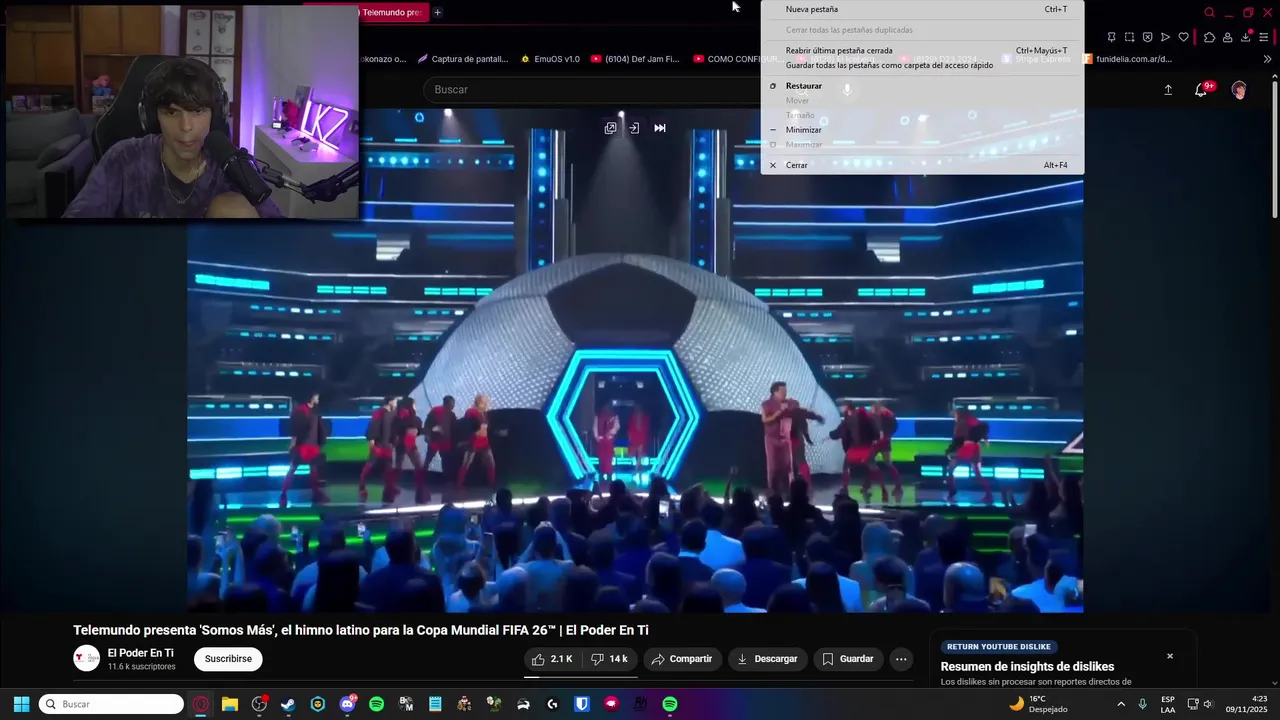Switch to the 'Telemundo pre...' browser tab
The image size is (1280, 720).
391,12
